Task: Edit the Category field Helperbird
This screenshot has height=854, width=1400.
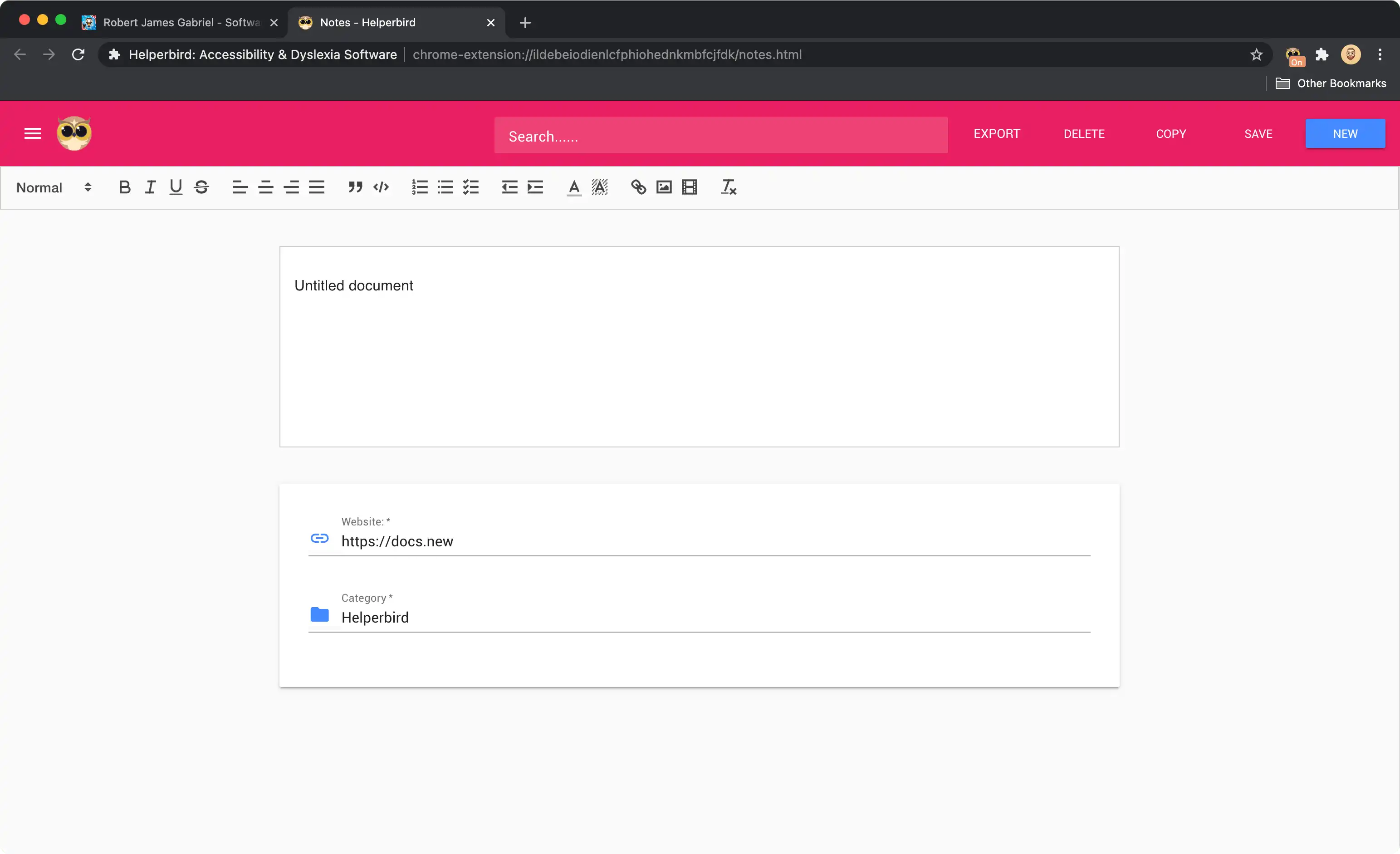Action: [715, 618]
